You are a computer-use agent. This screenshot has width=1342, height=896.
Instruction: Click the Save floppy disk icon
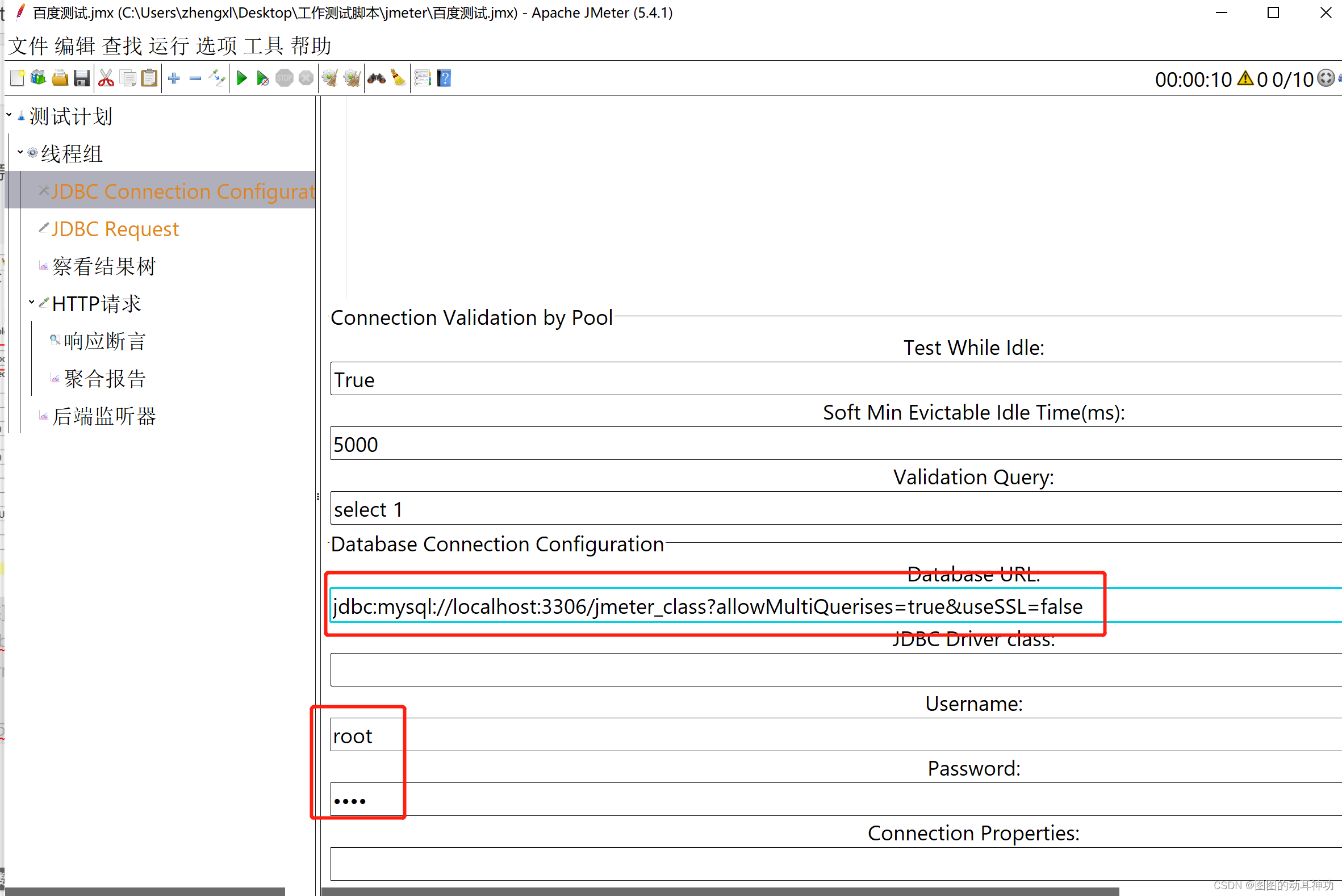pyautogui.click(x=82, y=78)
